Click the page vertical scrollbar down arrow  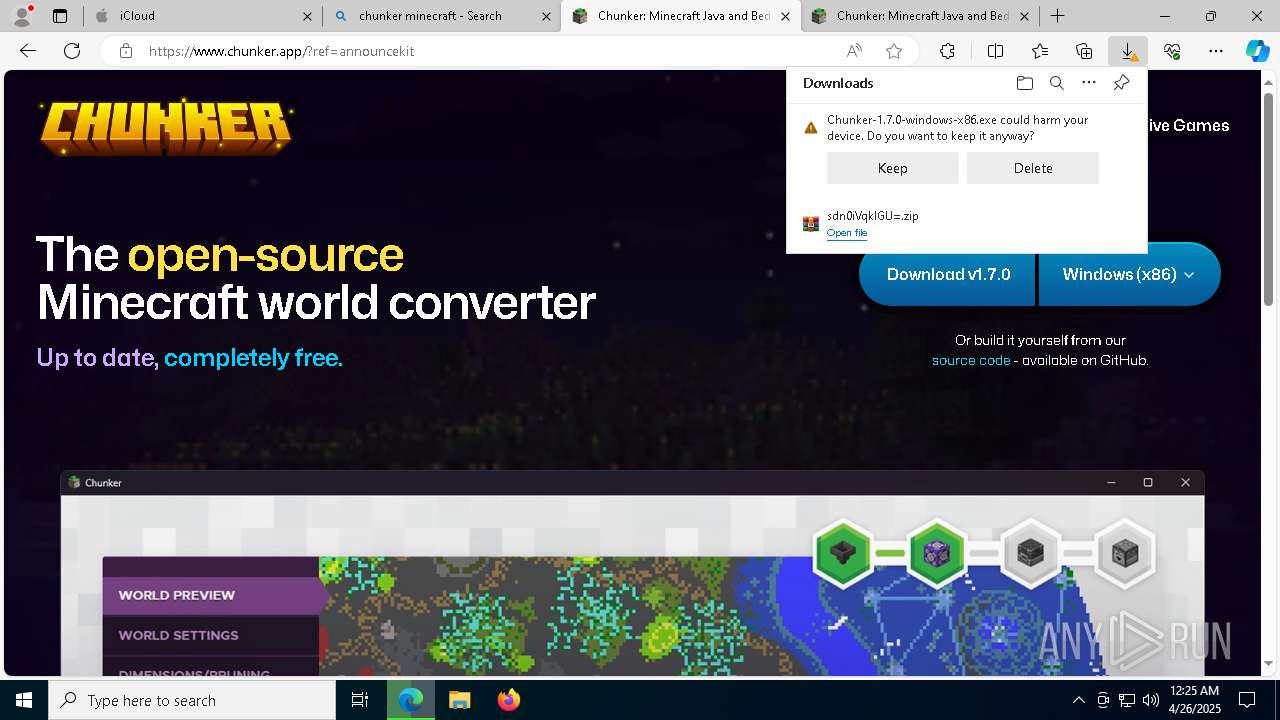pos(1271,664)
